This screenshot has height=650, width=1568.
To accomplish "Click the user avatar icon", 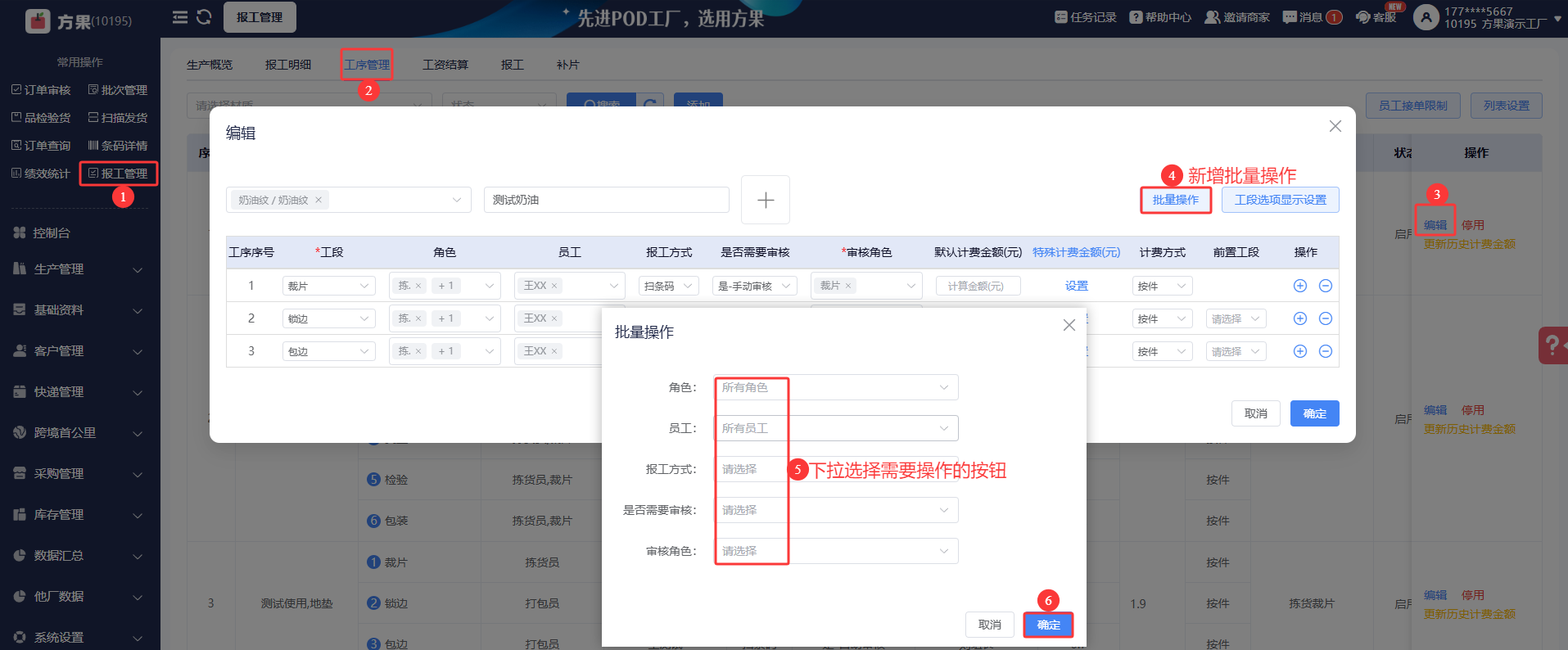I will (x=1426, y=17).
